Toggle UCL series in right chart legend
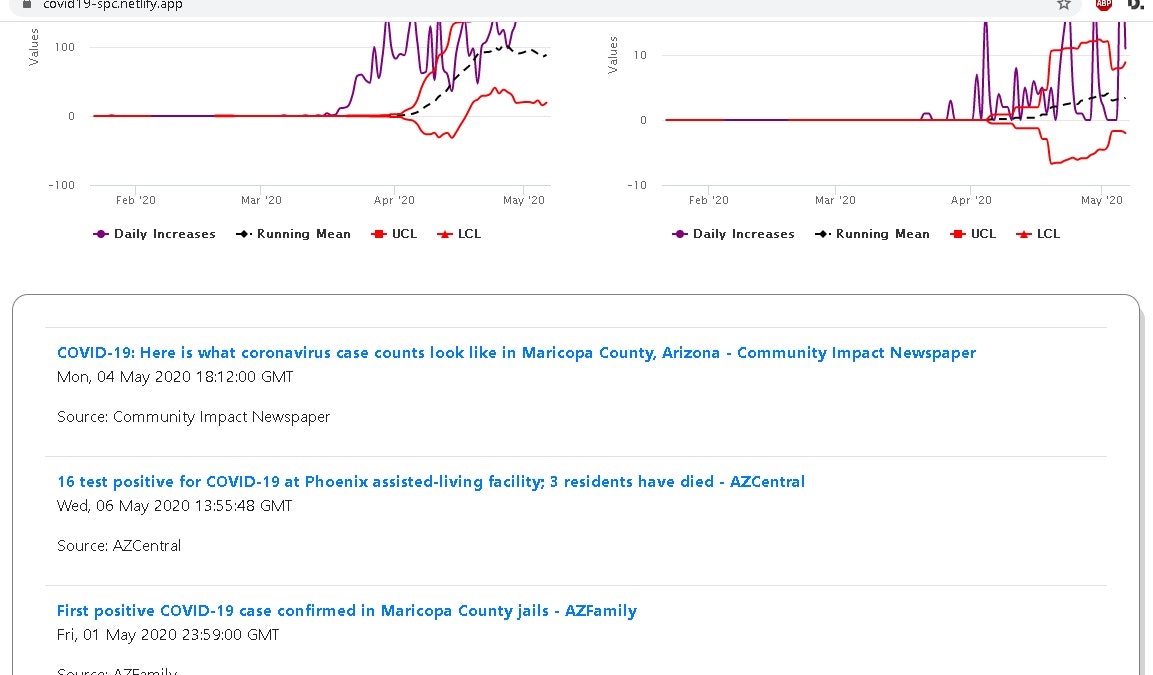1153x675 pixels. click(974, 234)
